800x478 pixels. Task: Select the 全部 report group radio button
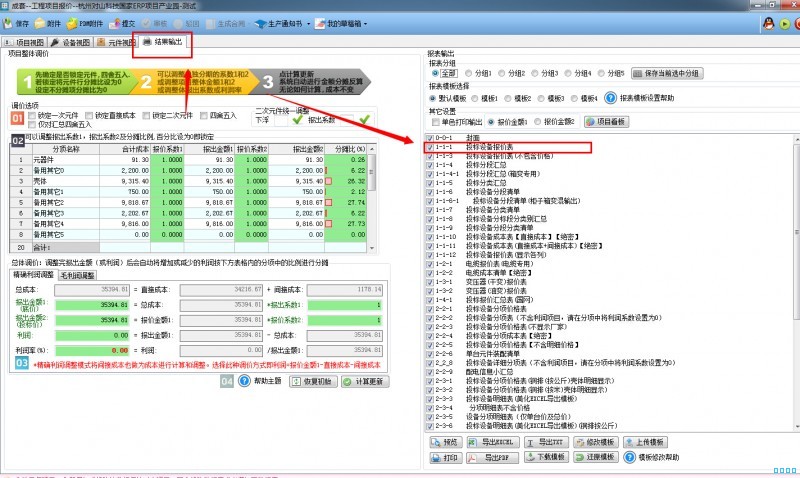coord(435,73)
